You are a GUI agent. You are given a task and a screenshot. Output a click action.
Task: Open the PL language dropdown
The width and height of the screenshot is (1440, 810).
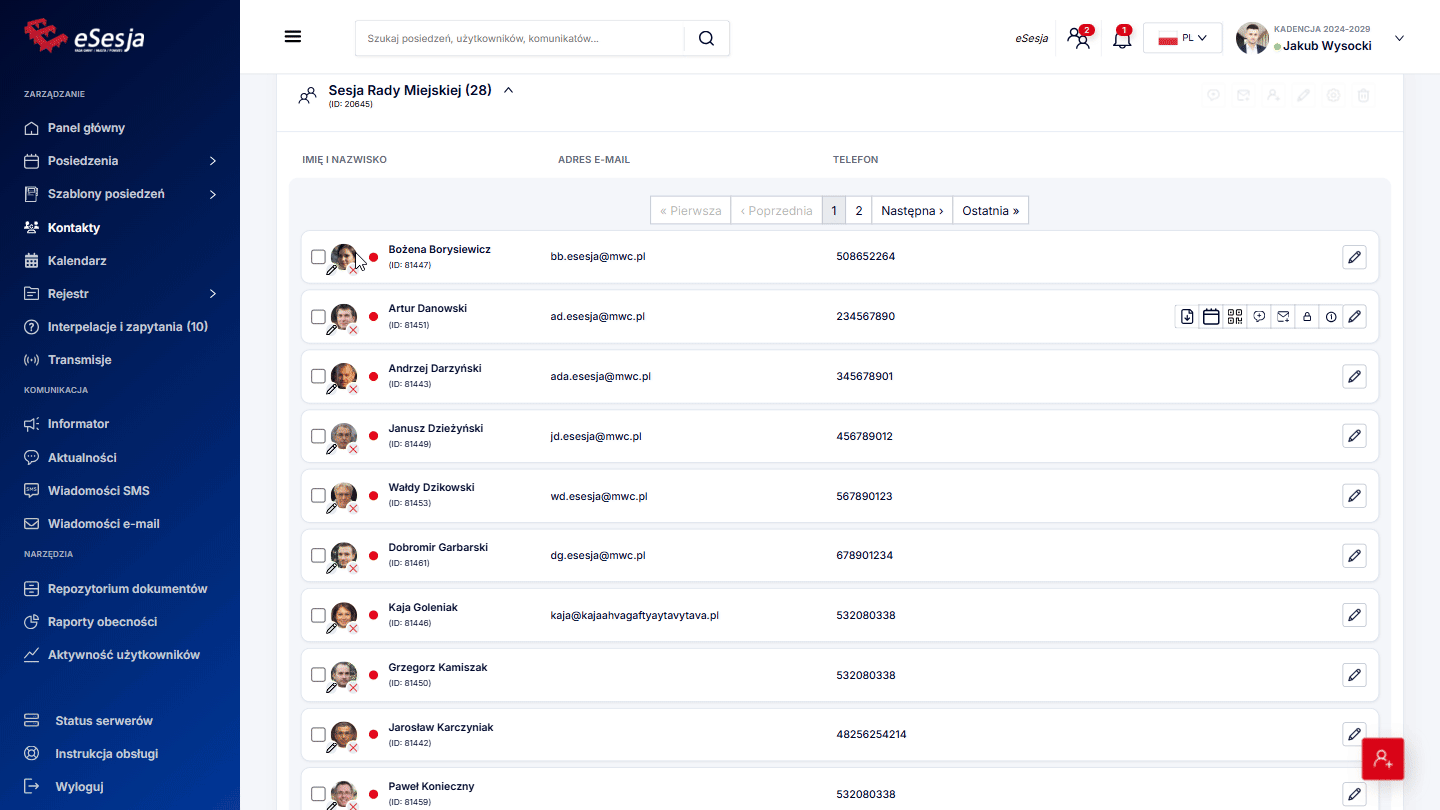click(x=1183, y=38)
